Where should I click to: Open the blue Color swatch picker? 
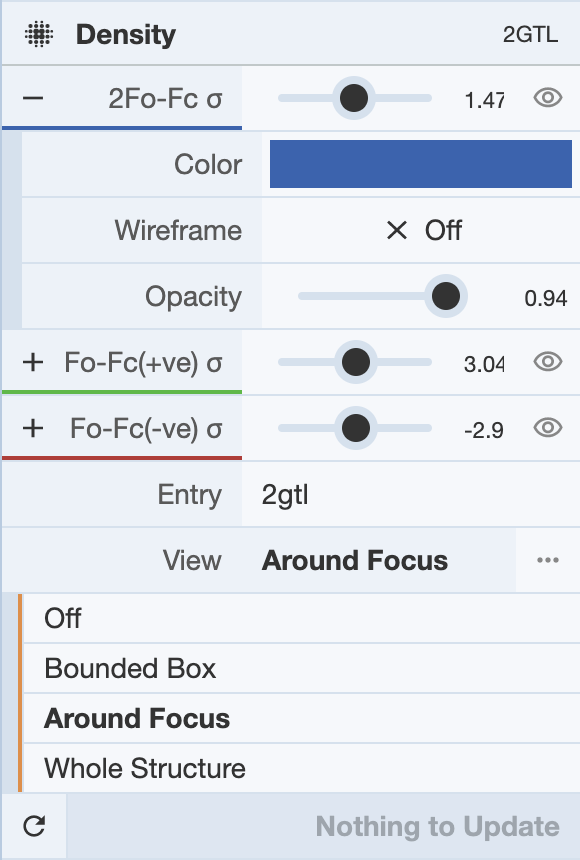click(x=421, y=164)
